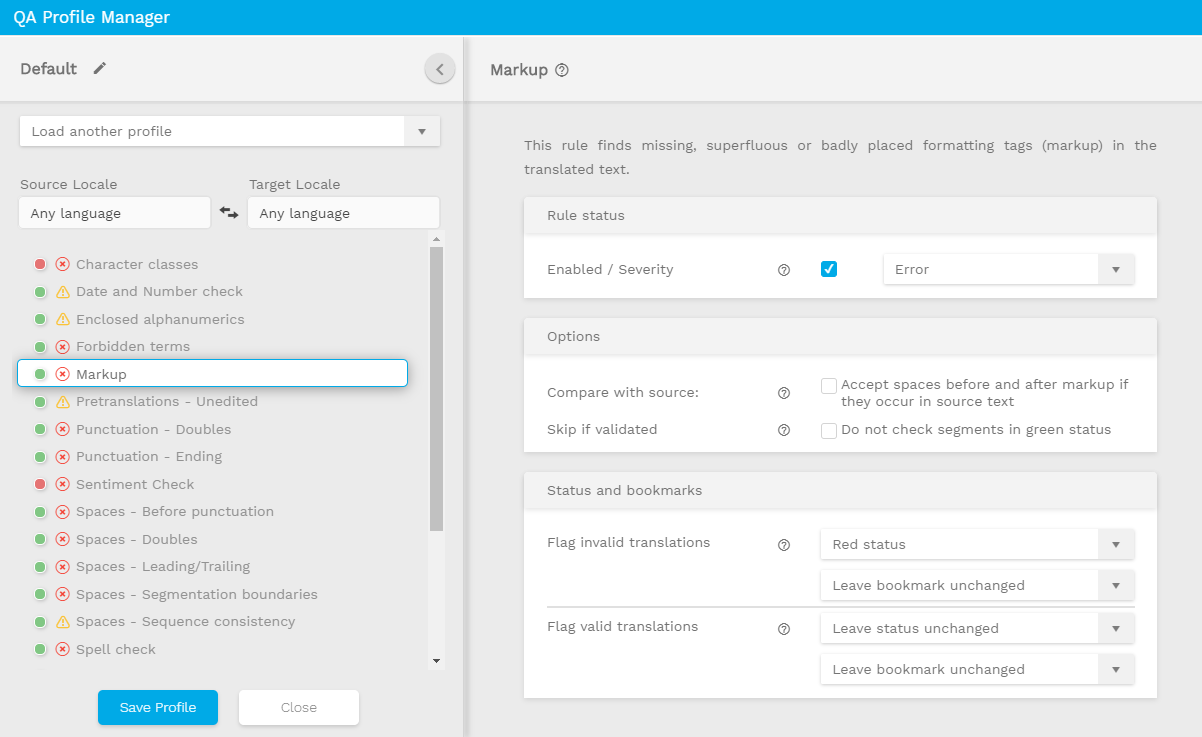The width and height of the screenshot is (1202, 737).
Task: Enable accept spaces before and after markup
Action: click(x=829, y=386)
